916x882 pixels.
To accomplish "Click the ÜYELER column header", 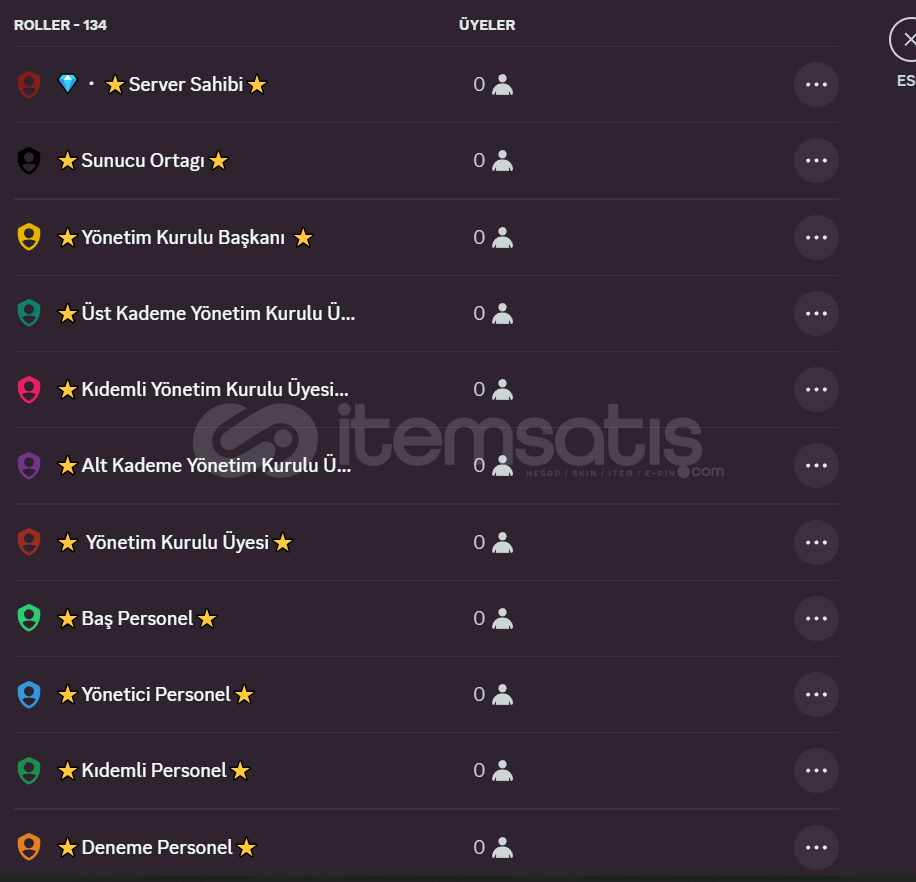I will pos(487,25).
